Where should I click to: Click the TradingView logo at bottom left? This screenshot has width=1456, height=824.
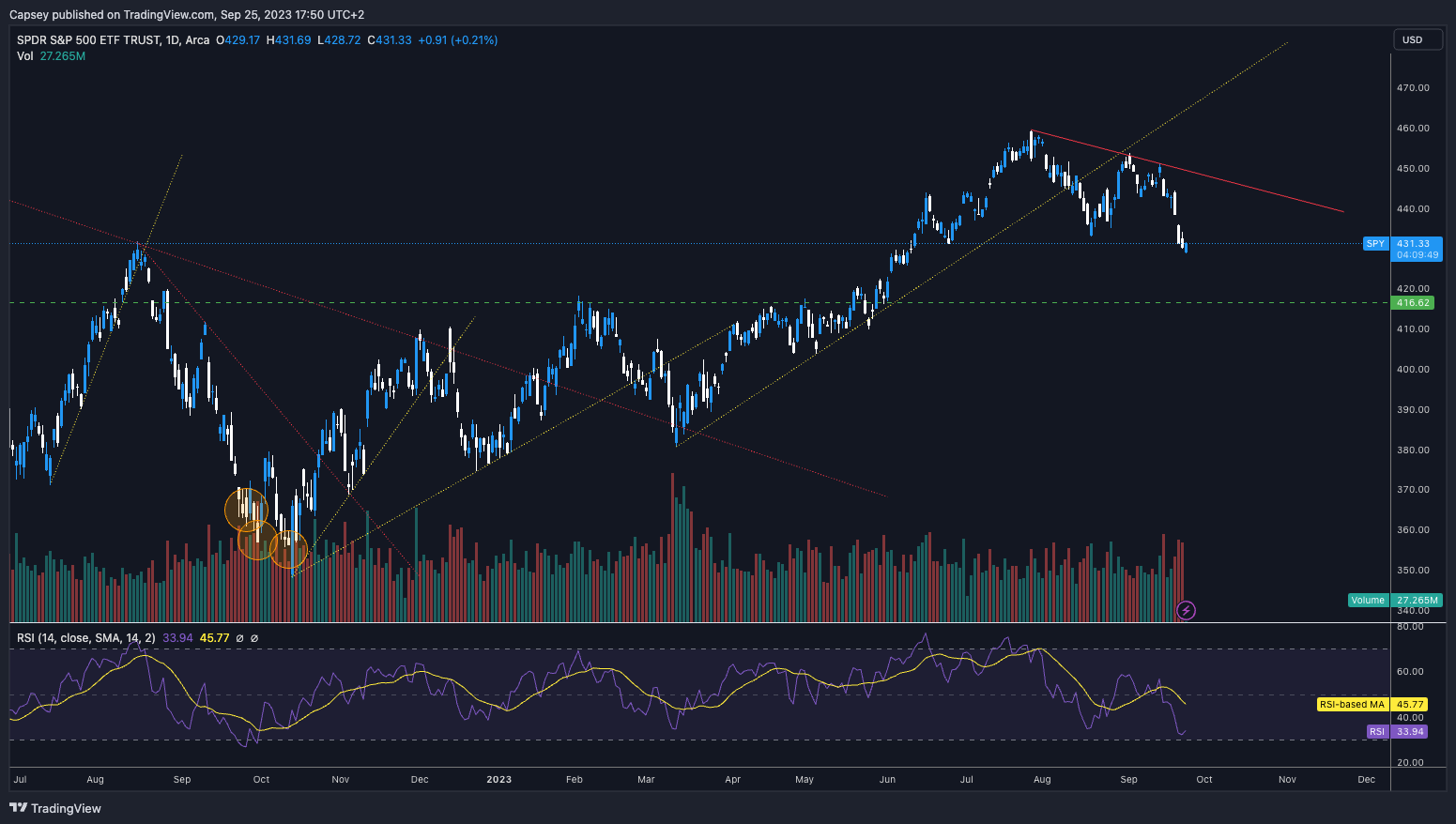tap(55, 808)
